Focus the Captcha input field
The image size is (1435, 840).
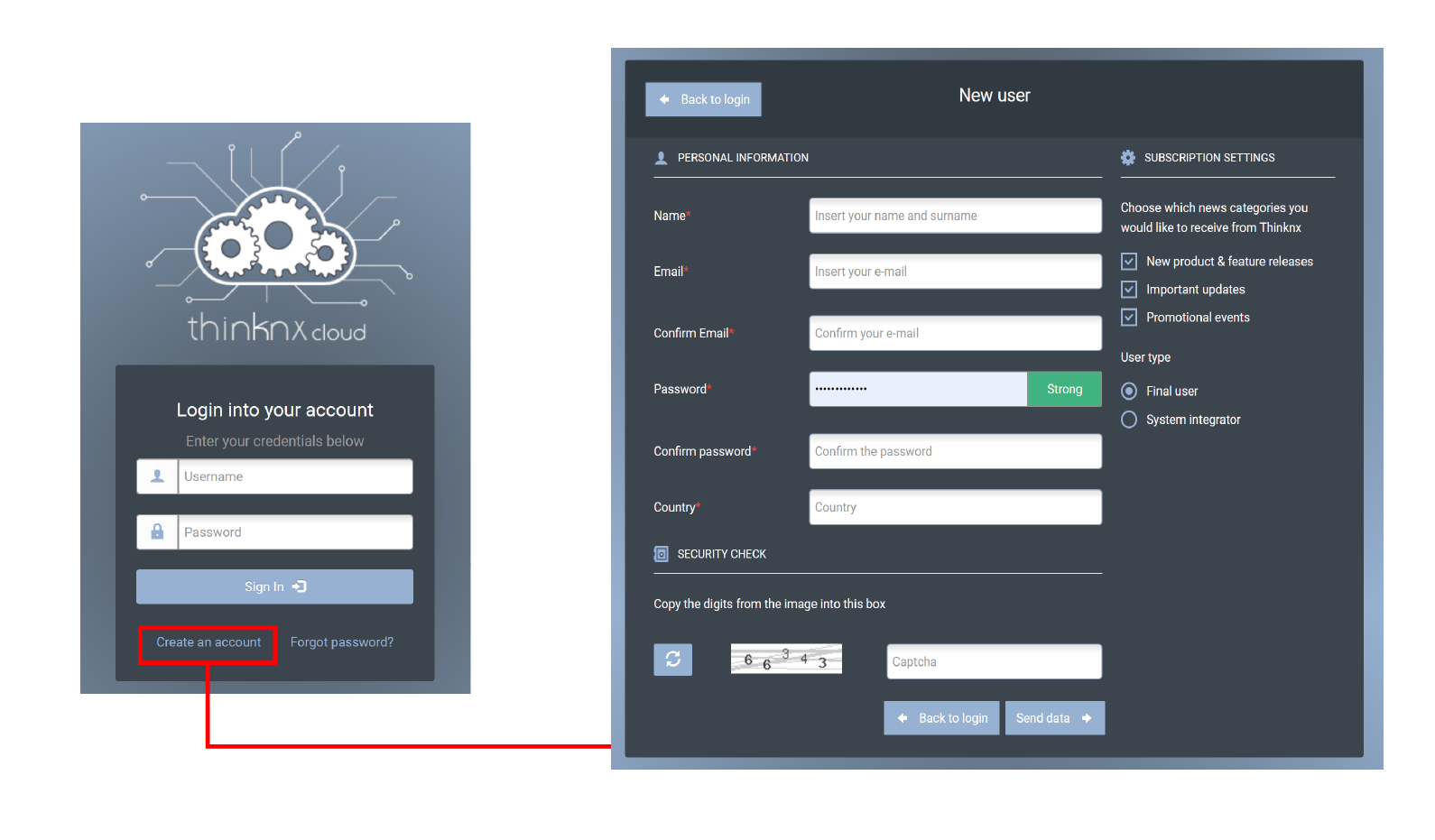[994, 661]
